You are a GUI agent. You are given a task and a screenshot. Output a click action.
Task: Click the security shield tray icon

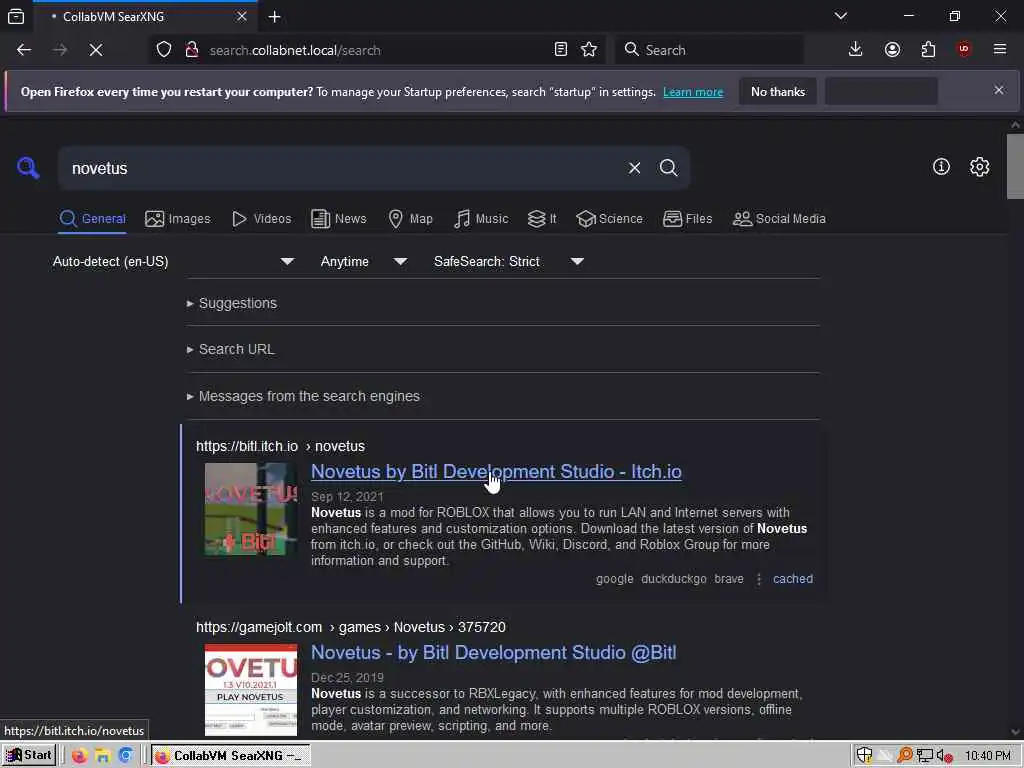pyautogui.click(x=864, y=756)
